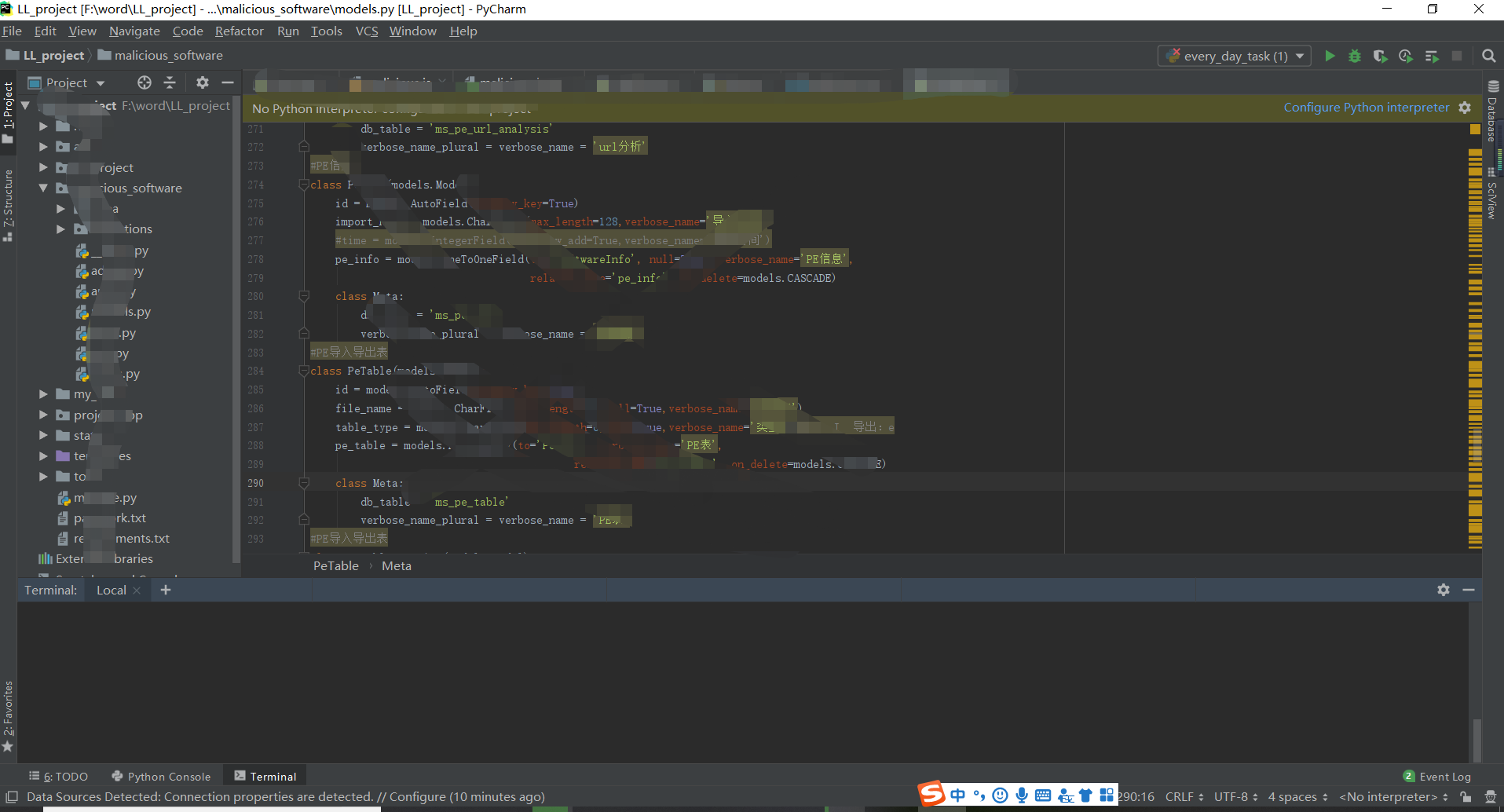The image size is (1504, 812).
Task: Expand the 'sta' folder node
Action: (x=43, y=435)
